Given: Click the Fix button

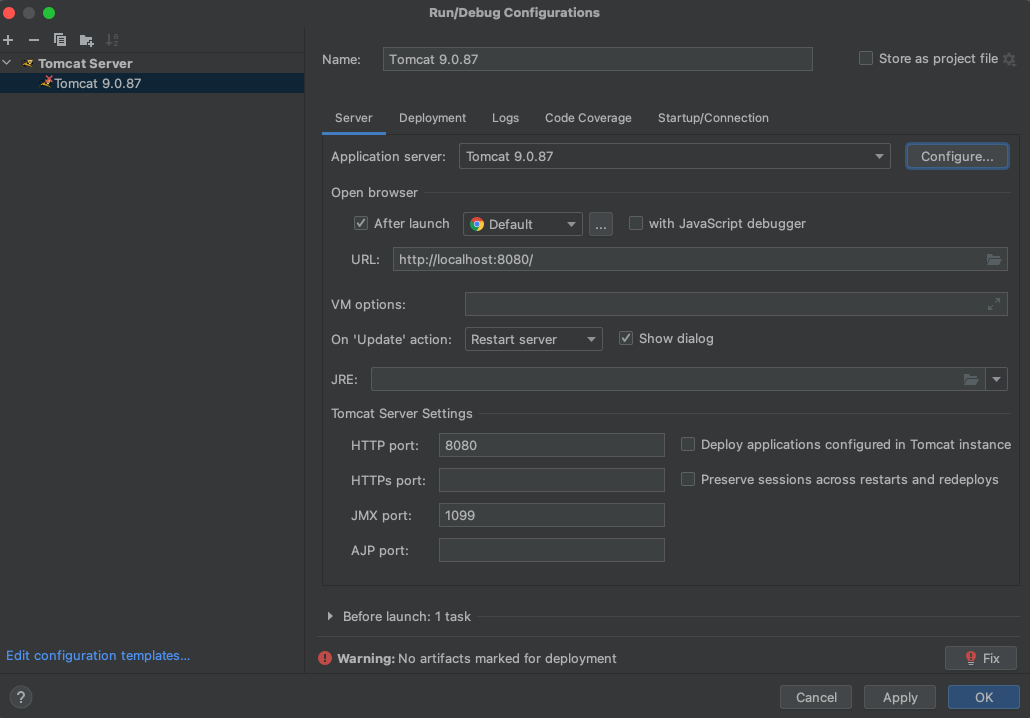Looking at the screenshot, I should tap(981, 658).
